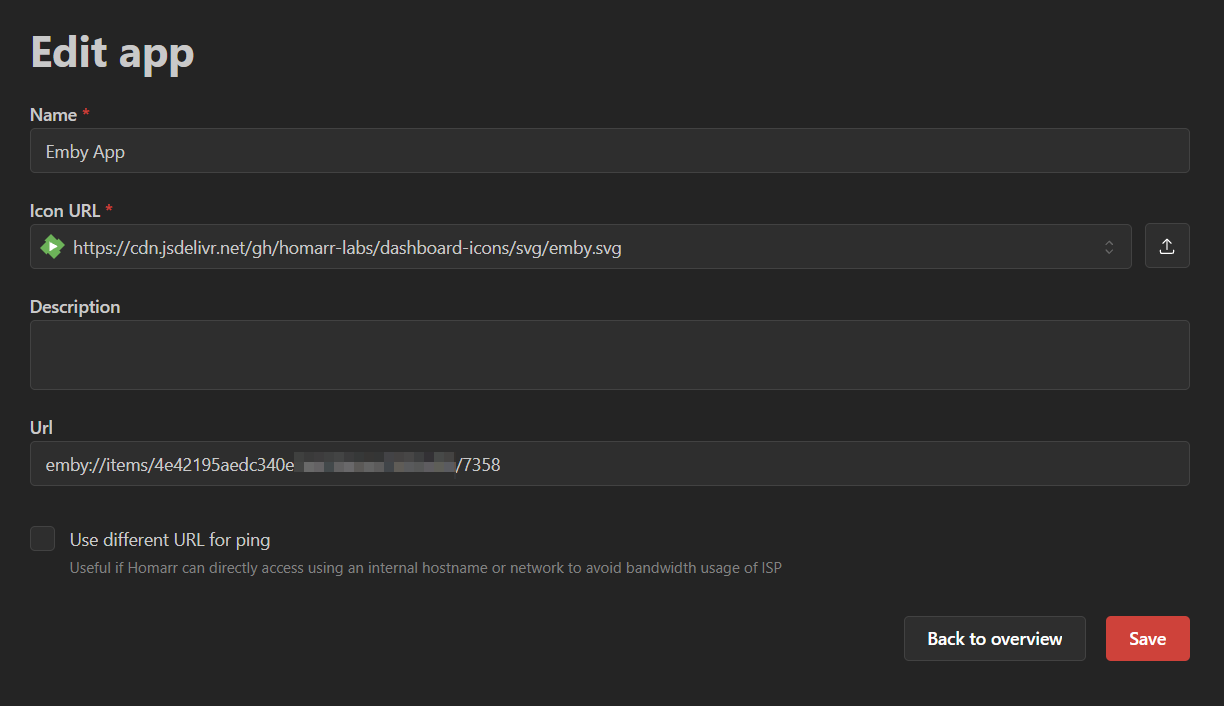Go back to overview

(994, 639)
